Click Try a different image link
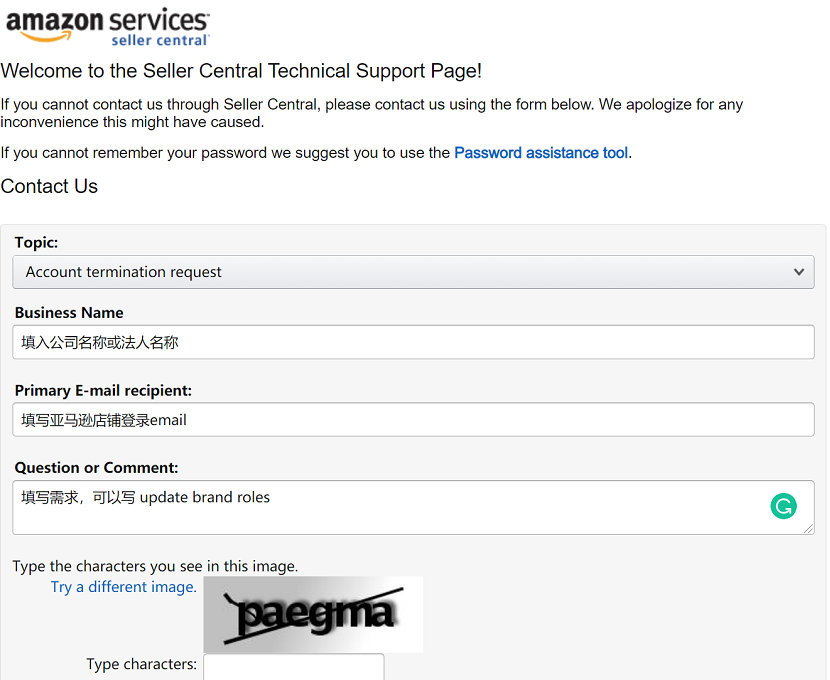This screenshot has height=680, width=830. coord(123,587)
